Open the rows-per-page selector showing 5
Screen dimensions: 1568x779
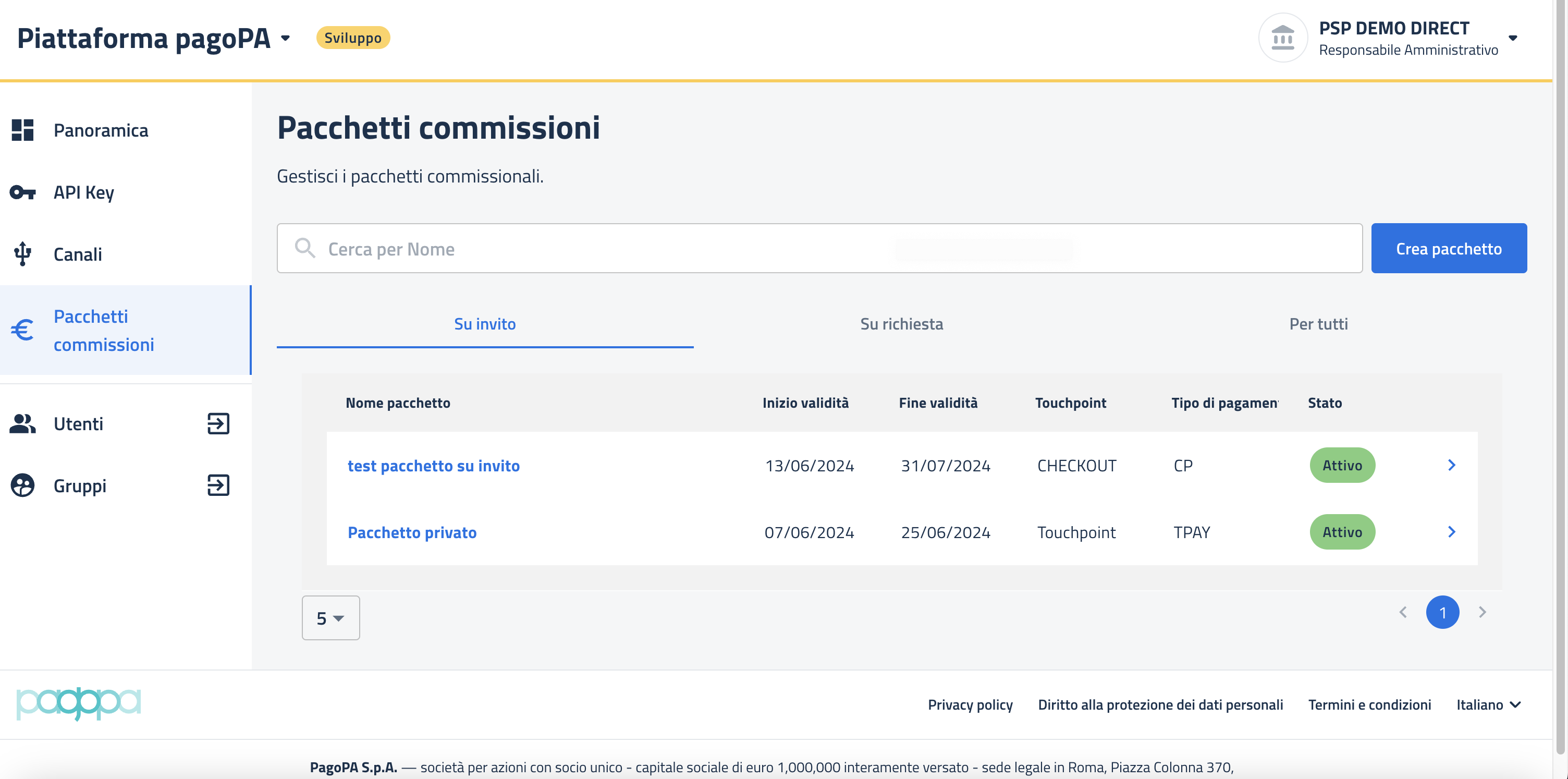[330, 617]
